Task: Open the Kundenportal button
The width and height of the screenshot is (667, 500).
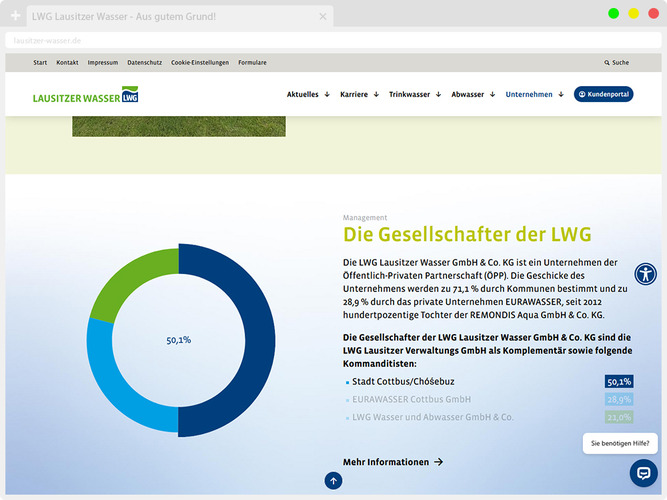Action: (x=603, y=95)
